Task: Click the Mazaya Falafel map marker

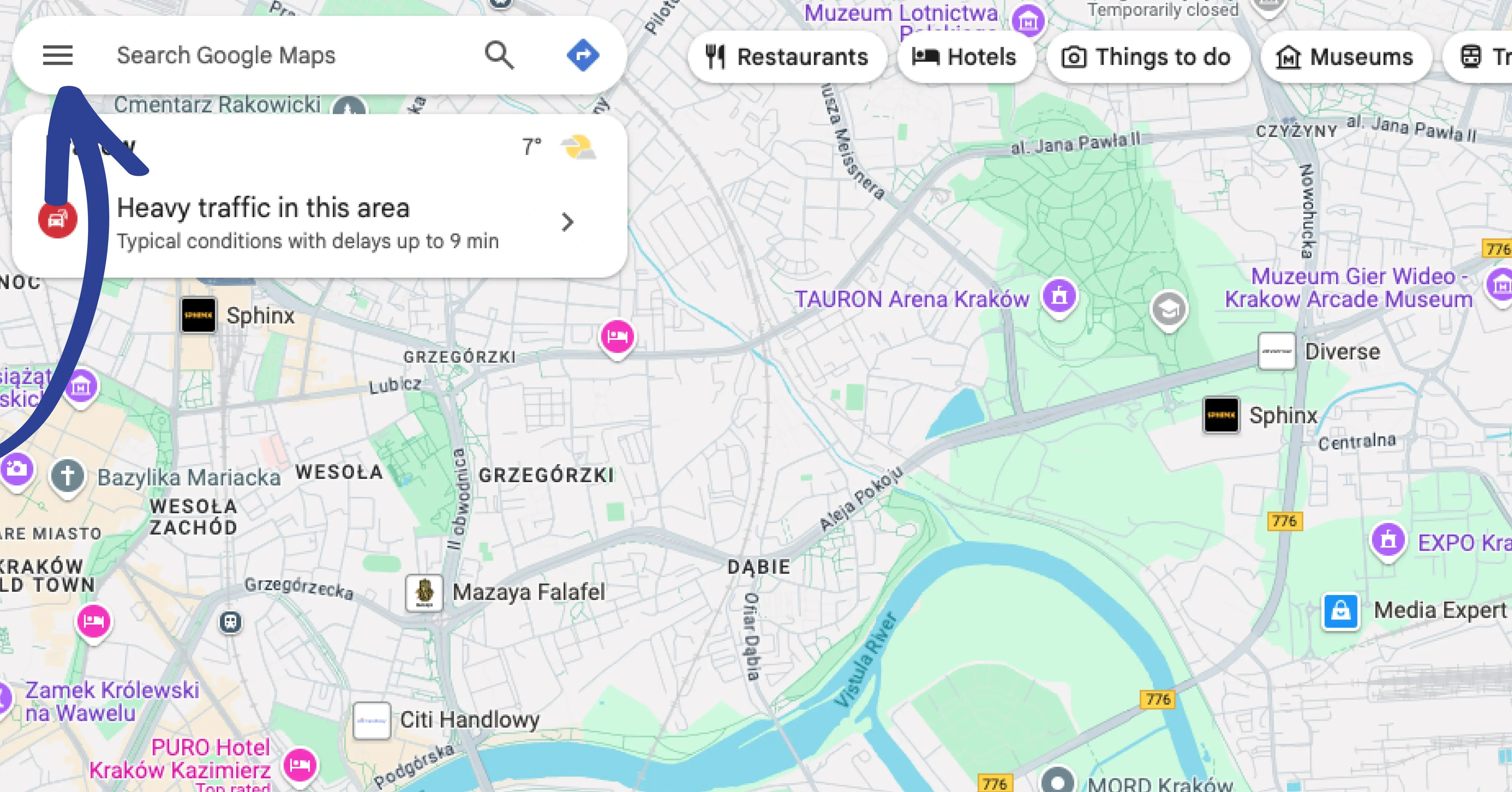Action: (x=424, y=593)
